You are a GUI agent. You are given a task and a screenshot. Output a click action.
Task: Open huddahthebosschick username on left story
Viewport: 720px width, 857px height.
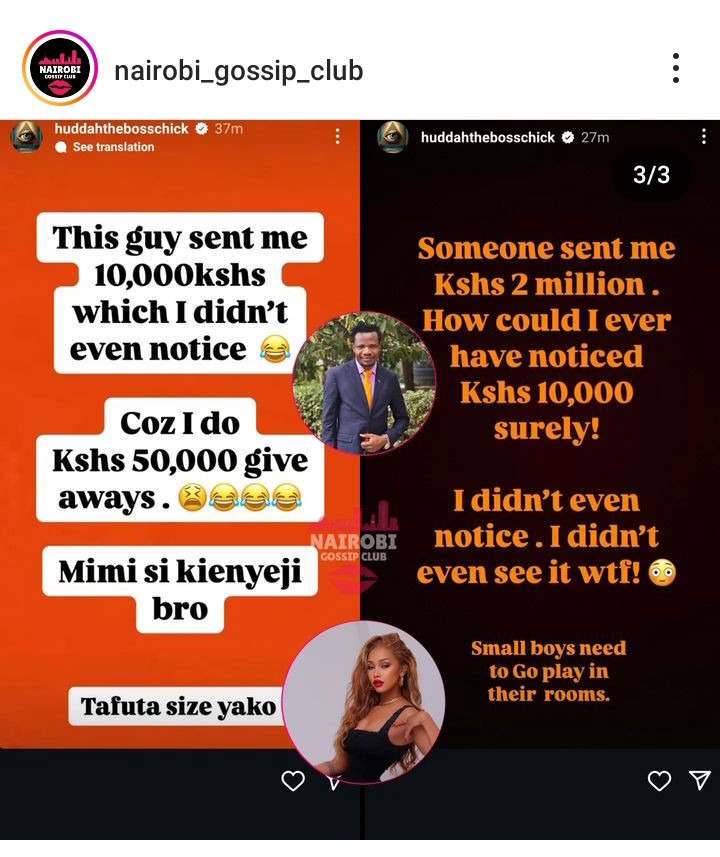click(121, 129)
